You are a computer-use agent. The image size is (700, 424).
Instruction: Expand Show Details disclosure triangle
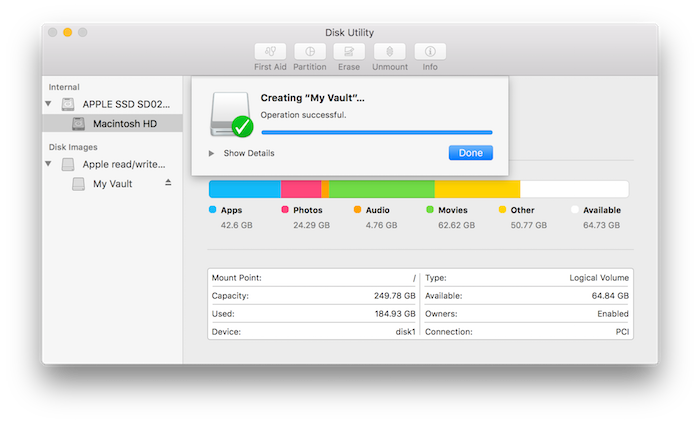(x=211, y=153)
